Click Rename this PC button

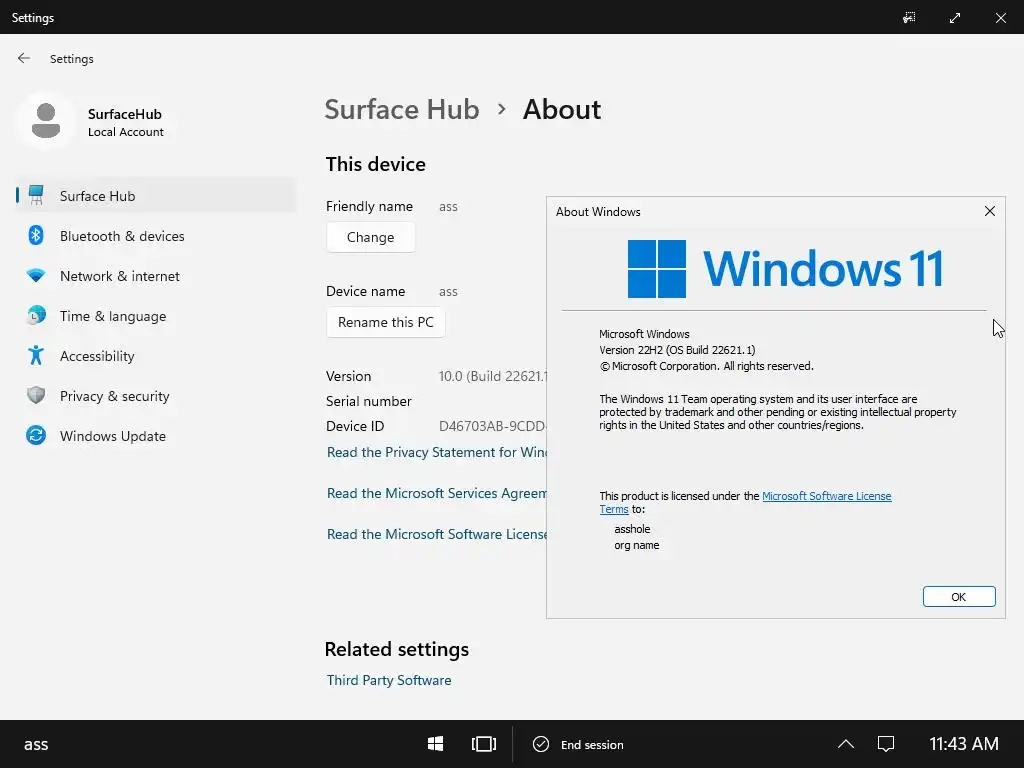385,322
